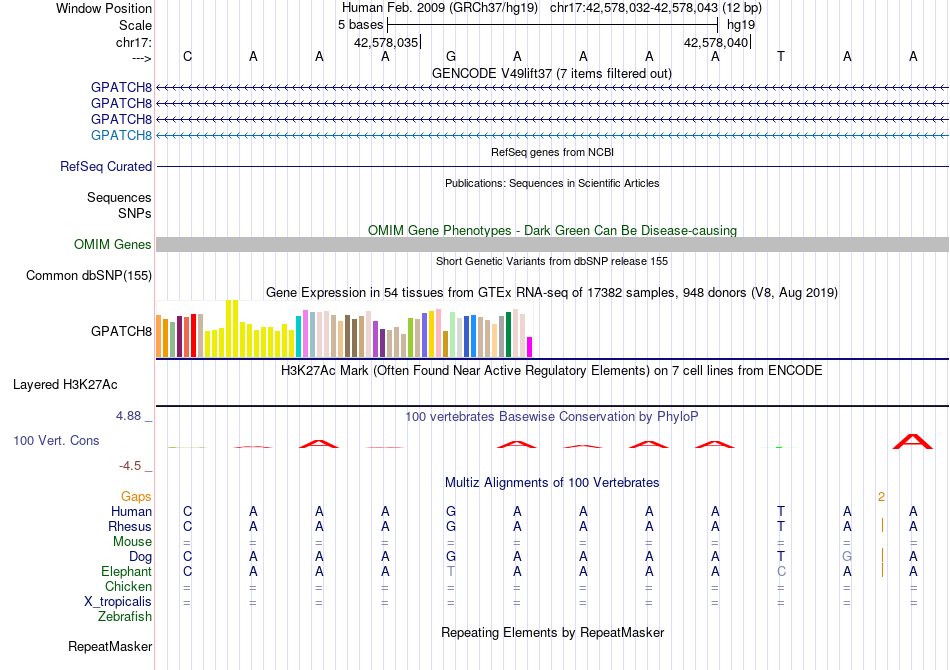Open GTEx Gene Expression in 54 tissues title

click(x=552, y=293)
